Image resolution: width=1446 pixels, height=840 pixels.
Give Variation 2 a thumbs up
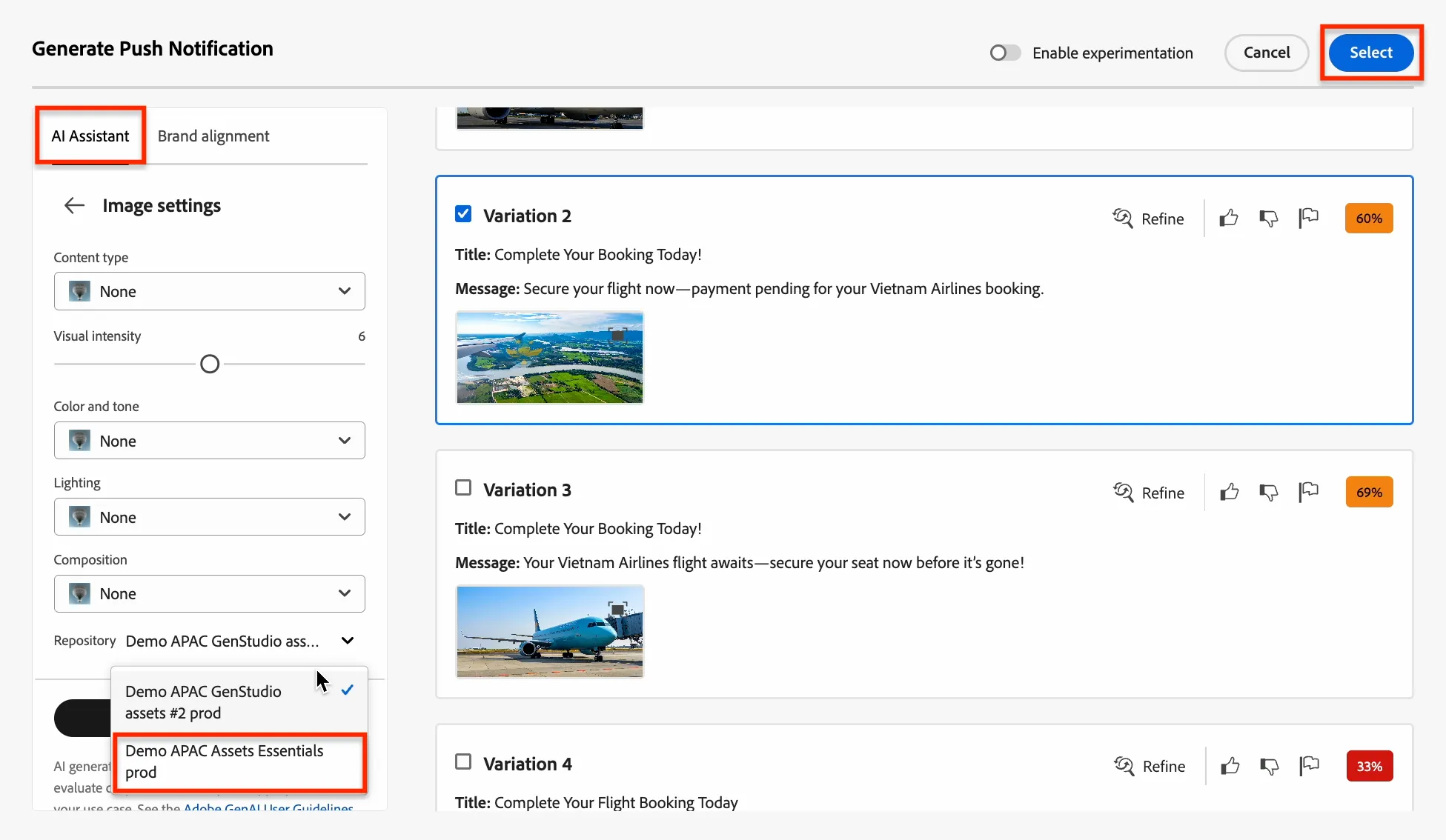pos(1229,218)
